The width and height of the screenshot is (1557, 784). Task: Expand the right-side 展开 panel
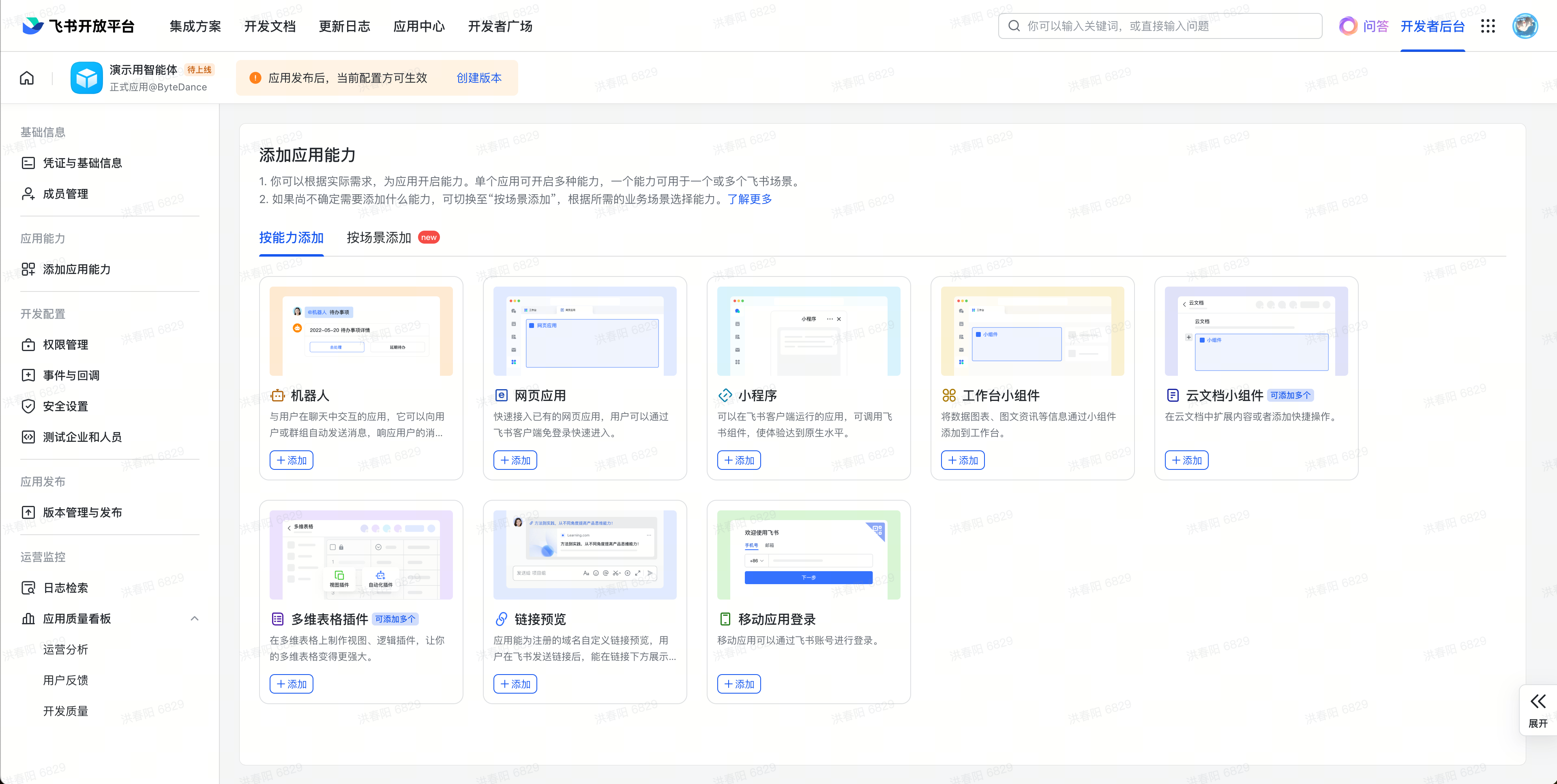(x=1538, y=710)
